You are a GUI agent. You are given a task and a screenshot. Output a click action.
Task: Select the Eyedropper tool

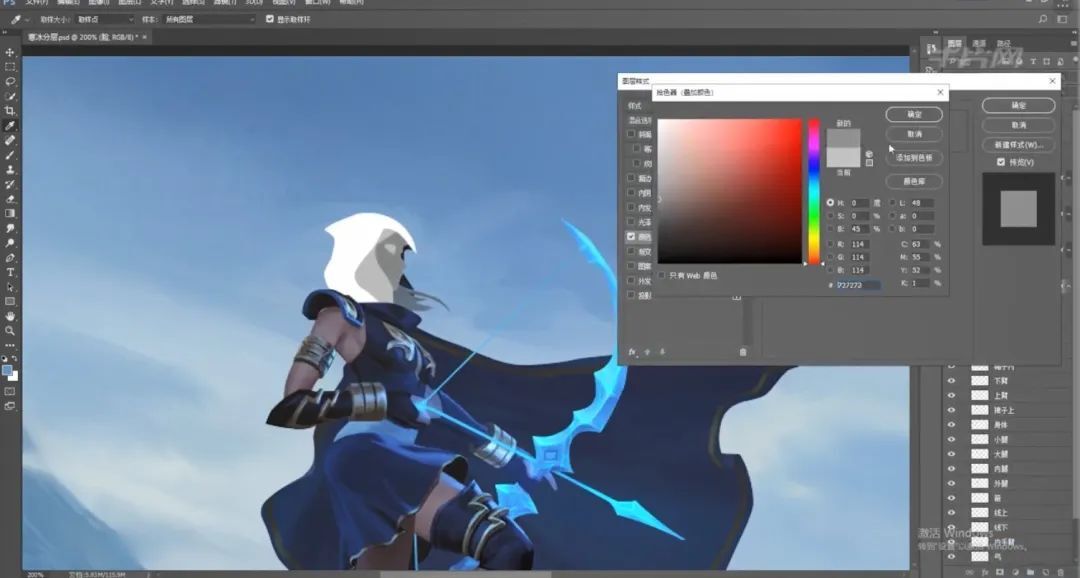pos(10,126)
